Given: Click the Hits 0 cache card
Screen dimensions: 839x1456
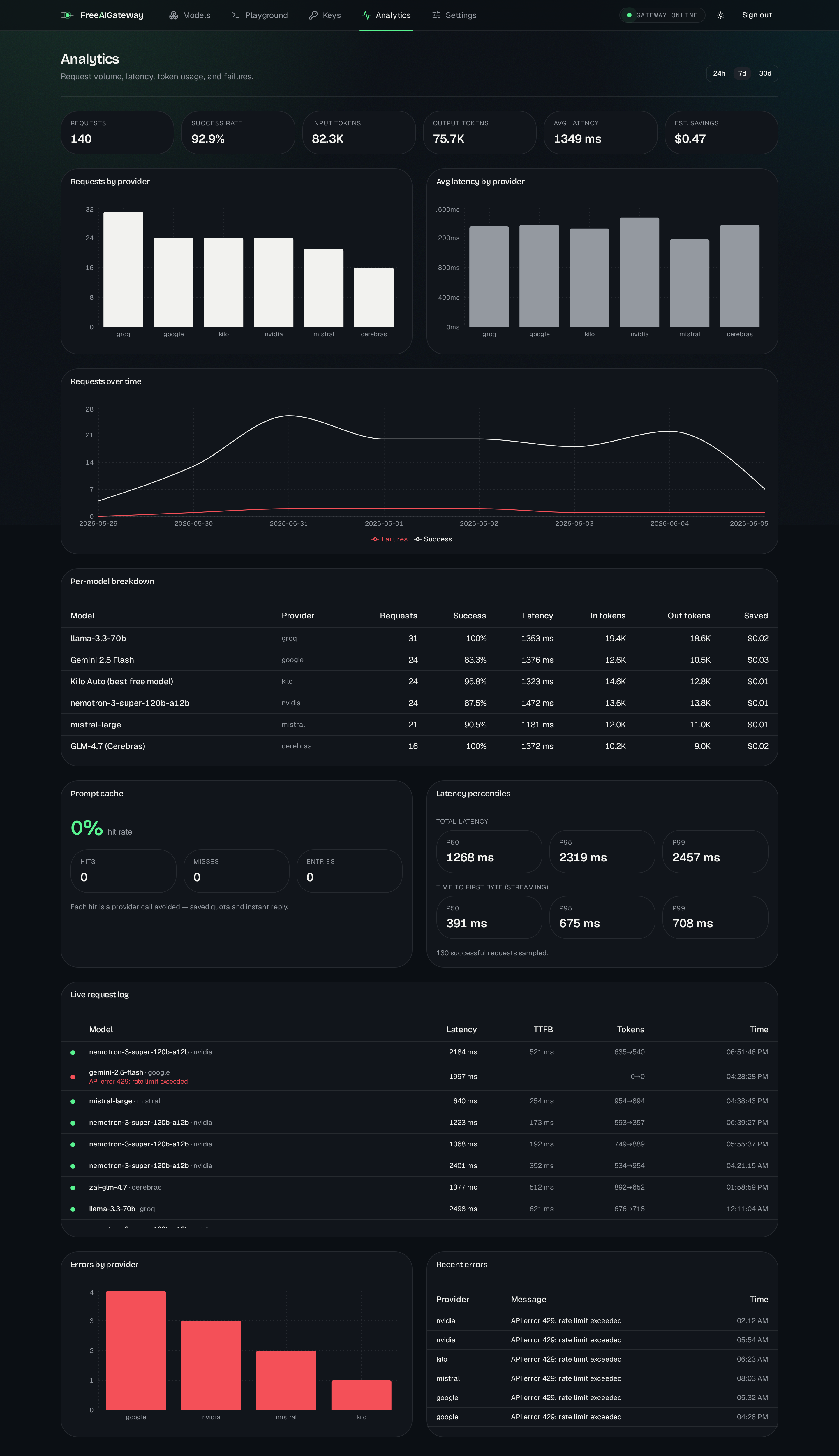Looking at the screenshot, I should tap(123, 871).
